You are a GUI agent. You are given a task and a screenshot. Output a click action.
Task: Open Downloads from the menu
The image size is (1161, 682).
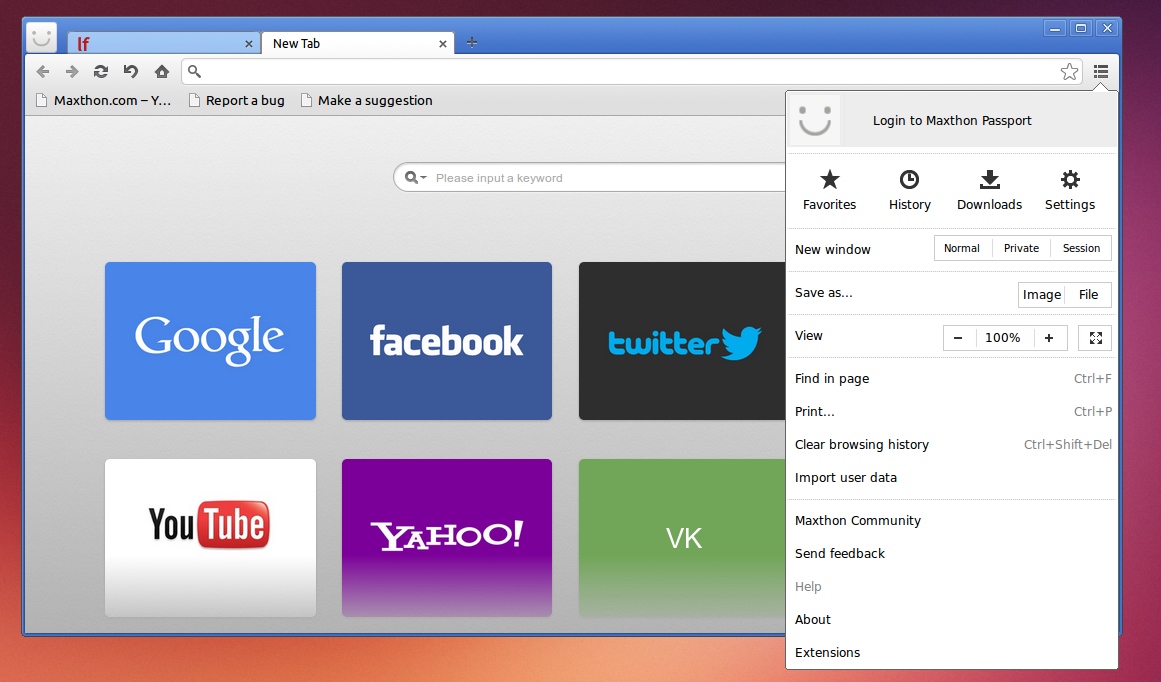point(989,190)
